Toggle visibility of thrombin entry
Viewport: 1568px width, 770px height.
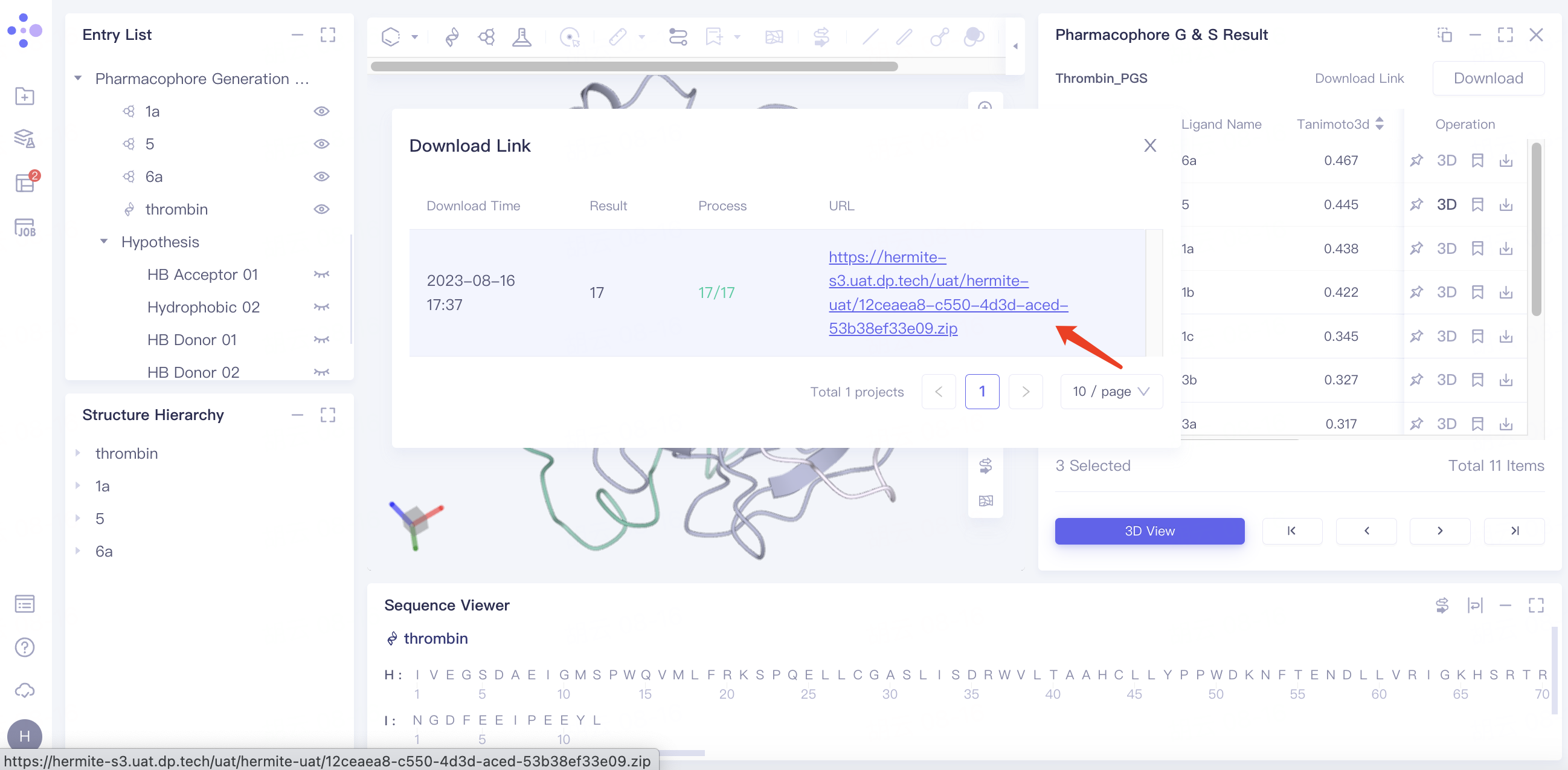(x=321, y=209)
